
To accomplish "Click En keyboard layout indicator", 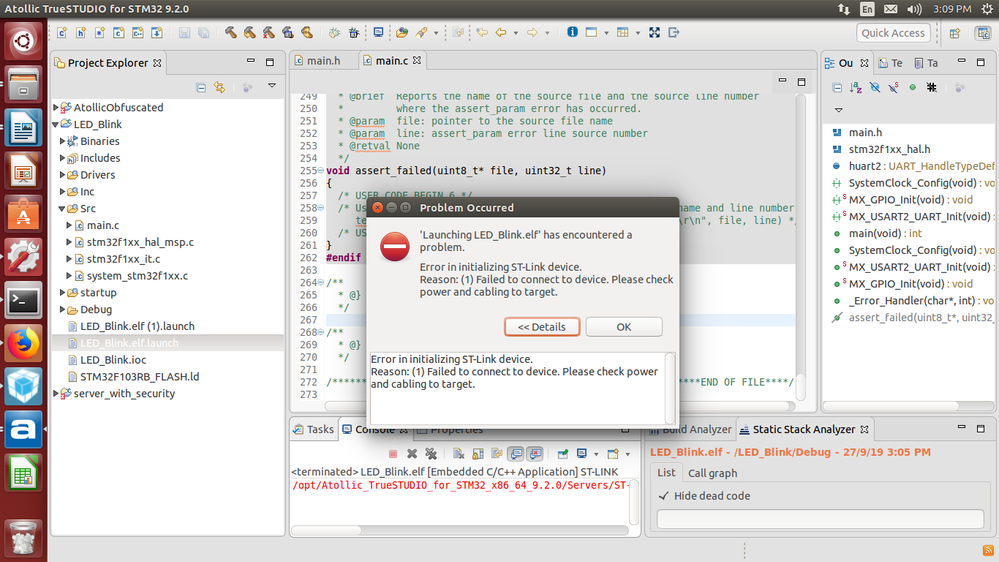I will (x=867, y=9).
